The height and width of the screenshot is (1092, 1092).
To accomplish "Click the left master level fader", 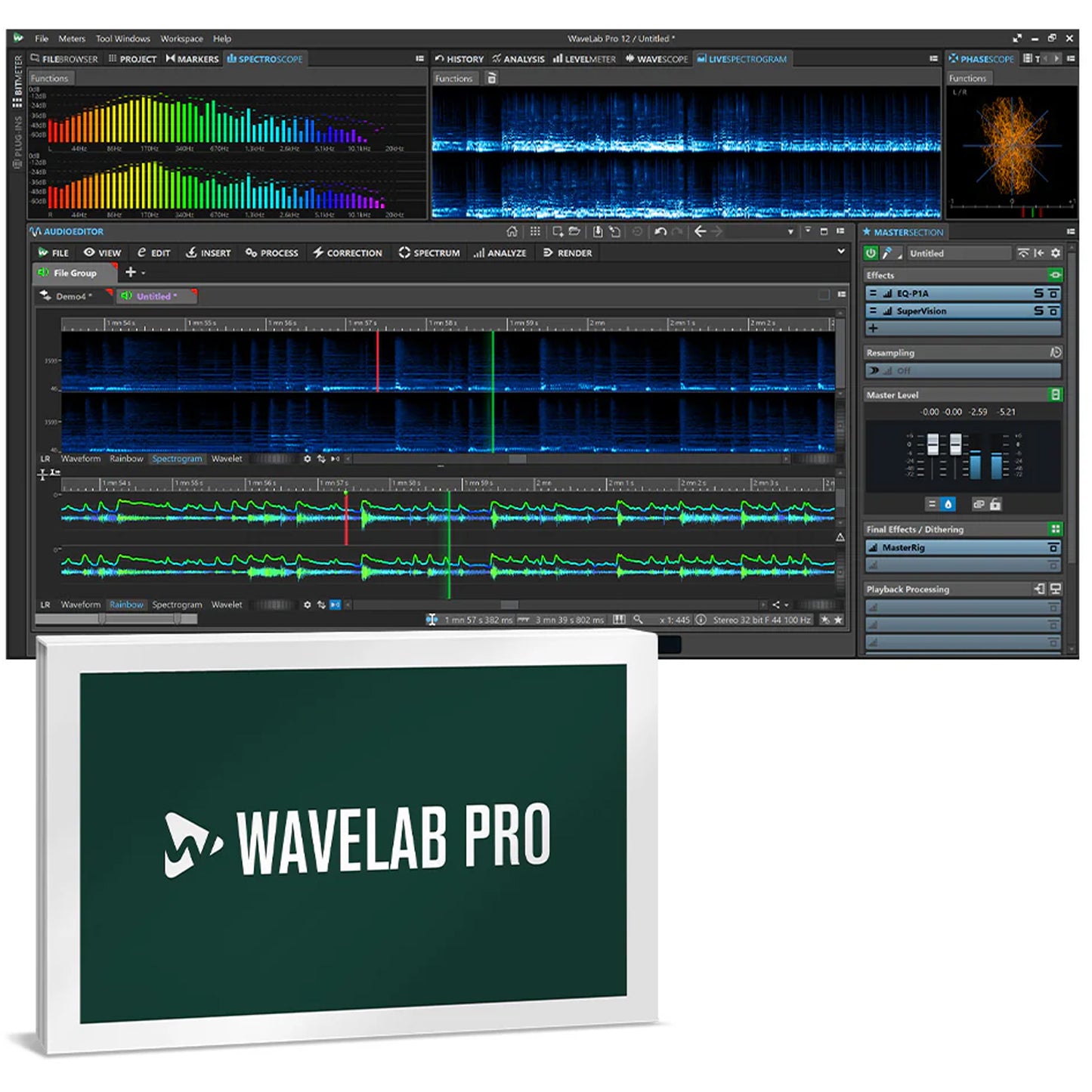I will click(933, 444).
